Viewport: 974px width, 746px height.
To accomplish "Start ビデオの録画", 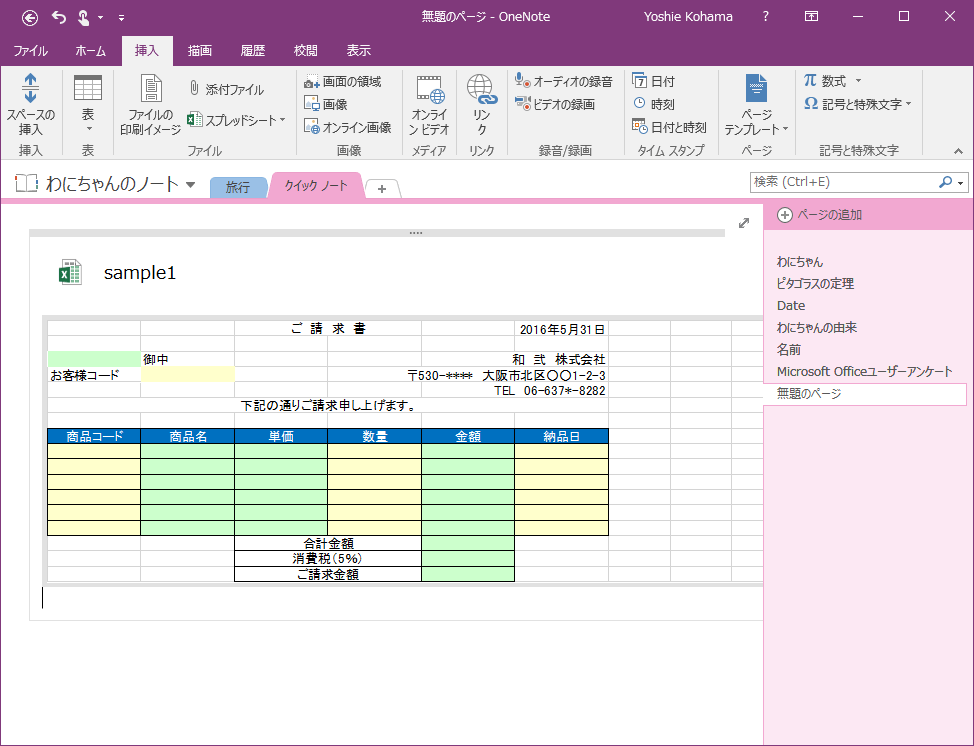I will point(555,104).
